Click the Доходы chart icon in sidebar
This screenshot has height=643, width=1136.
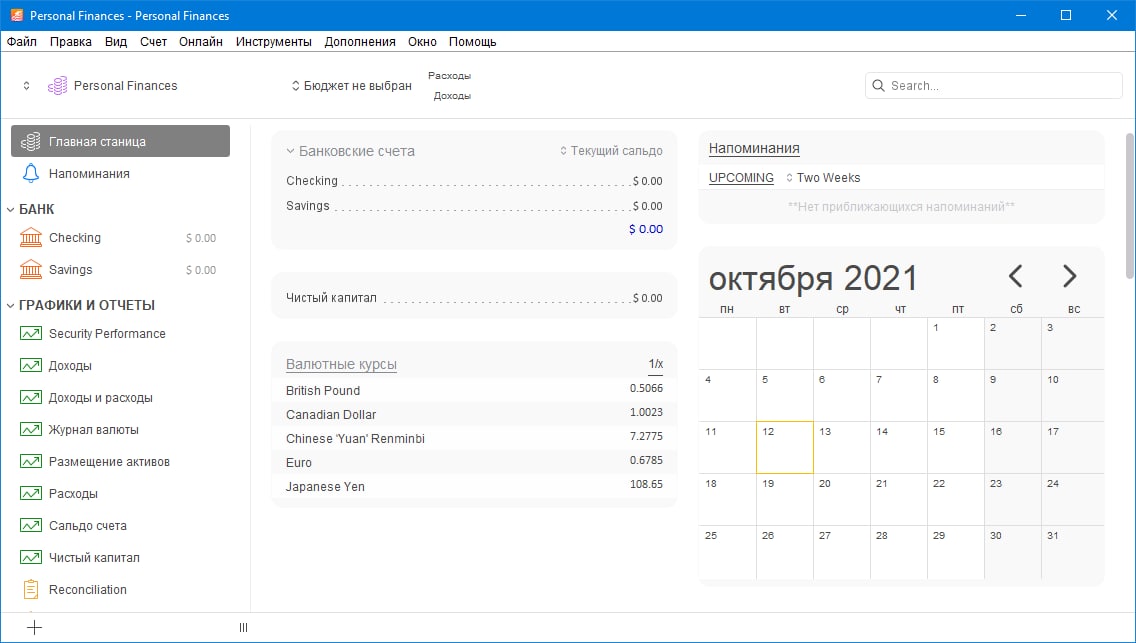pyautogui.click(x=30, y=365)
